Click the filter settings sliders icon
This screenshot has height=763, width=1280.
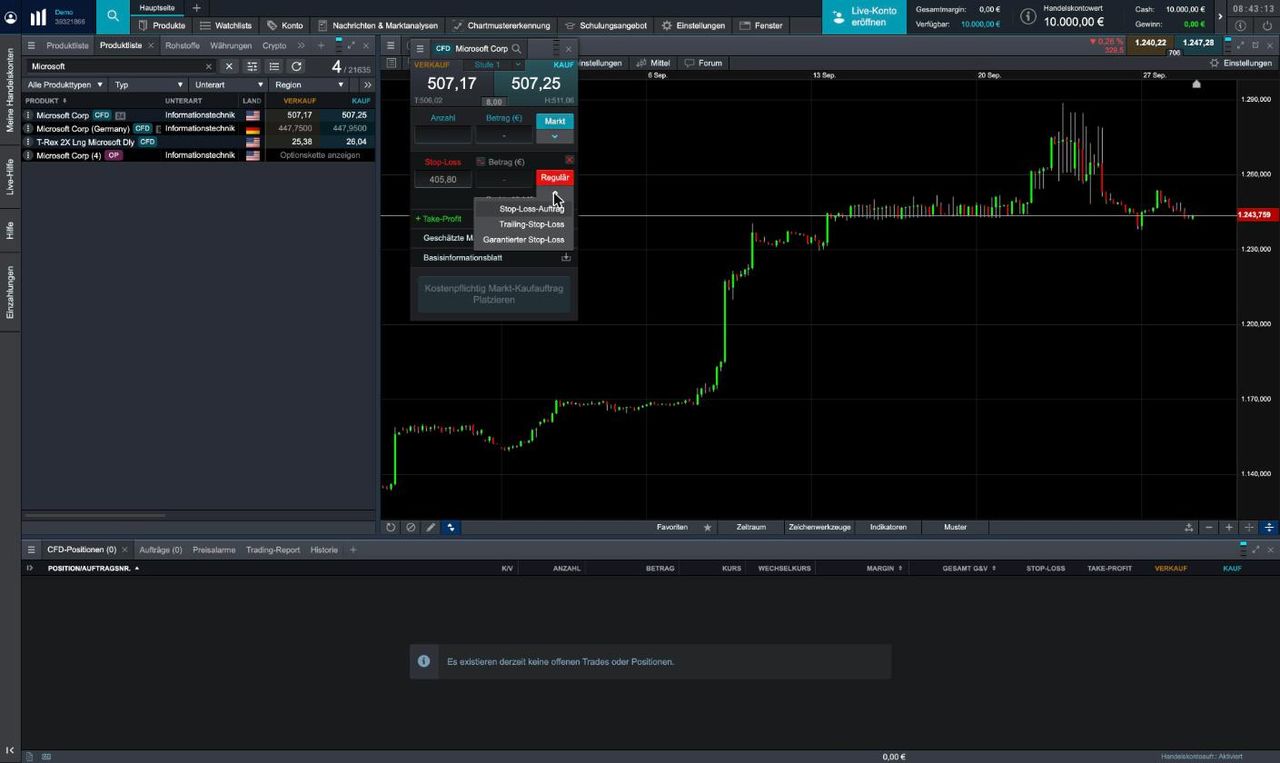click(x=252, y=66)
